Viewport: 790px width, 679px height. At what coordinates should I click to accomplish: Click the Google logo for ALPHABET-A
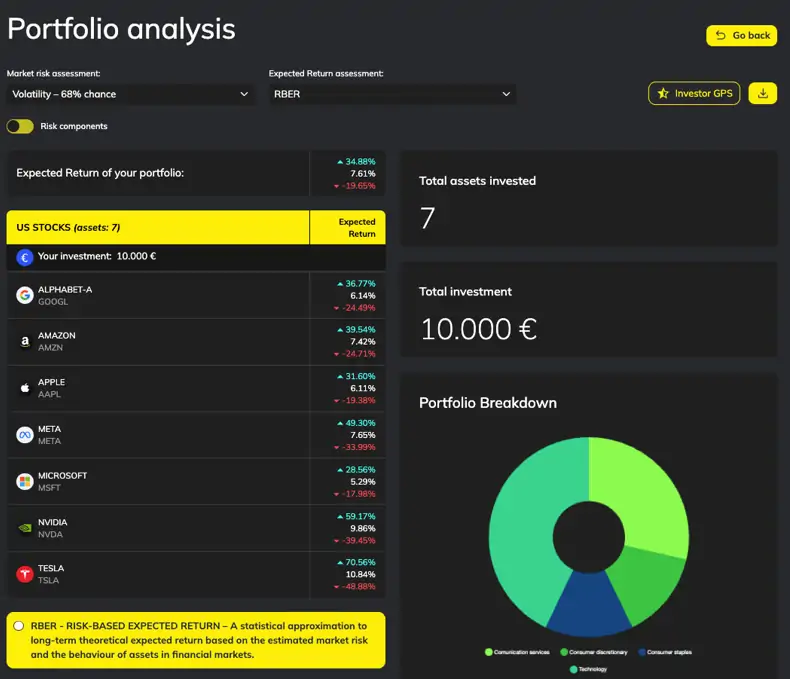click(25, 295)
